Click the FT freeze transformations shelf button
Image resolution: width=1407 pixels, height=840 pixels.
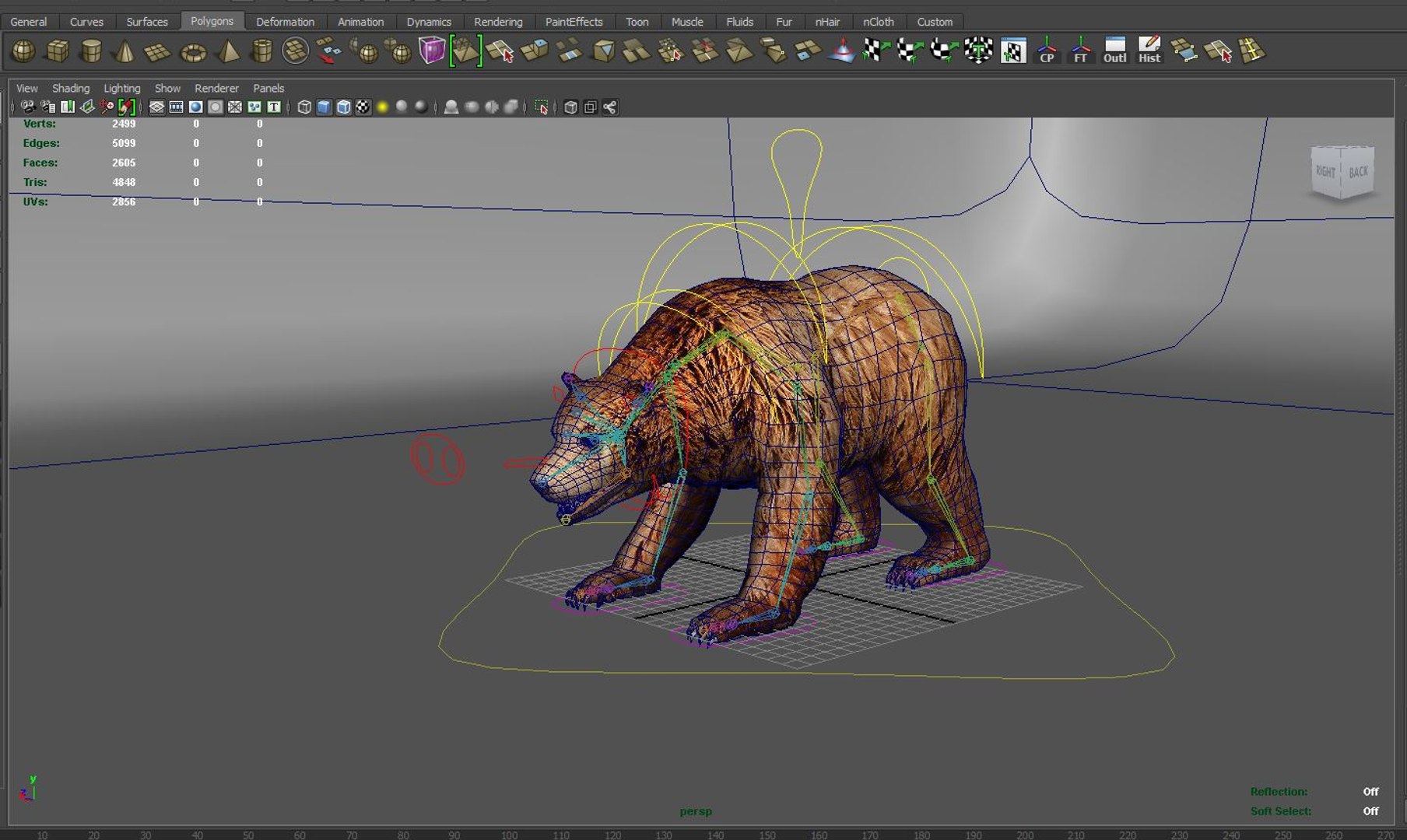coord(1081,51)
